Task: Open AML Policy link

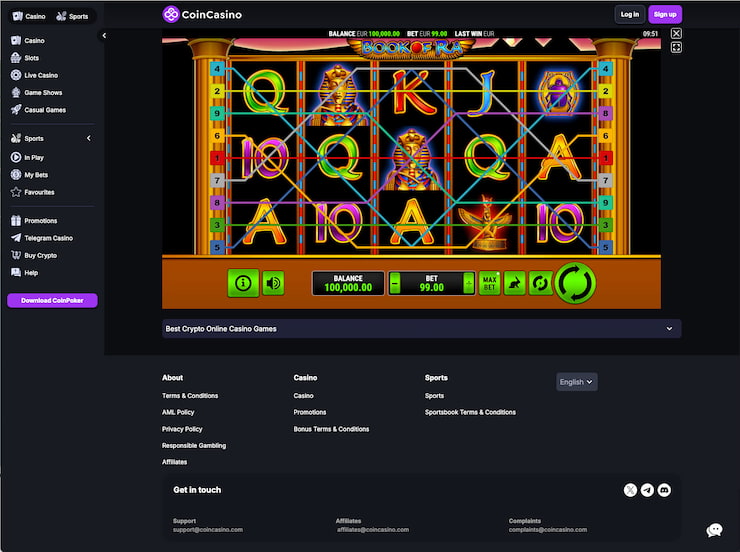Action: [x=178, y=412]
